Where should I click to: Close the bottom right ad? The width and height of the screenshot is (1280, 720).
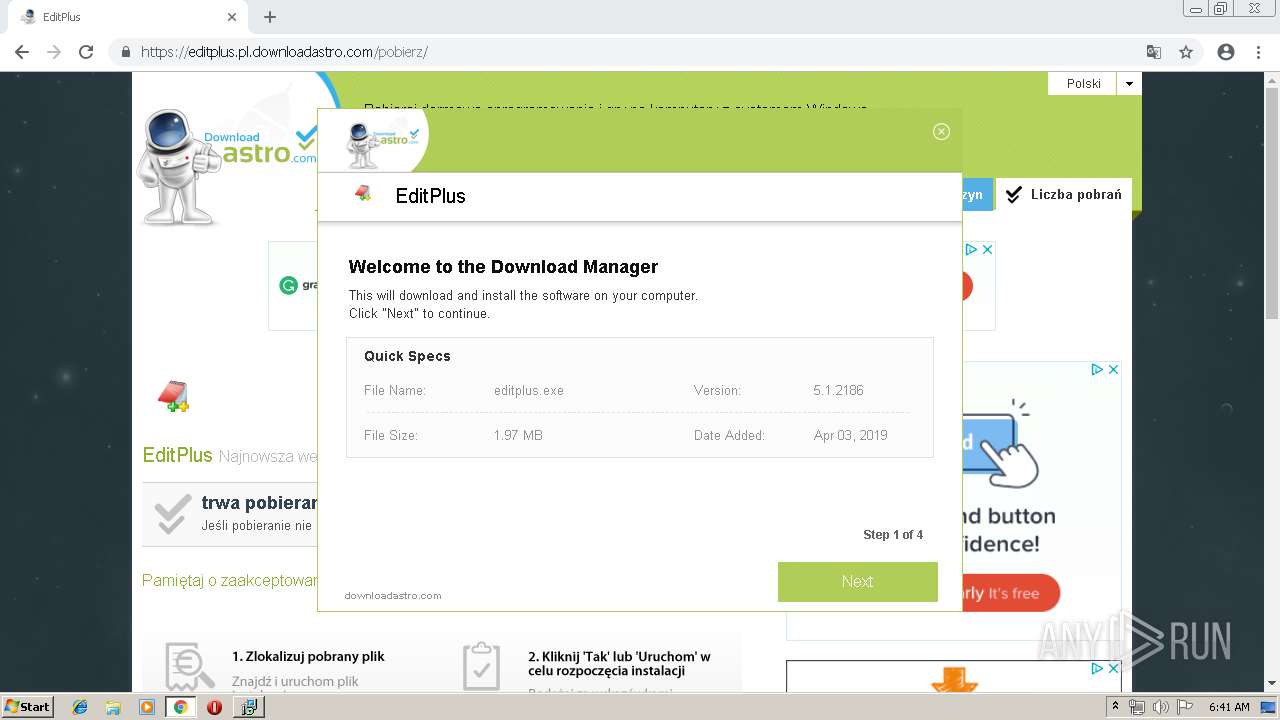coord(1113,668)
